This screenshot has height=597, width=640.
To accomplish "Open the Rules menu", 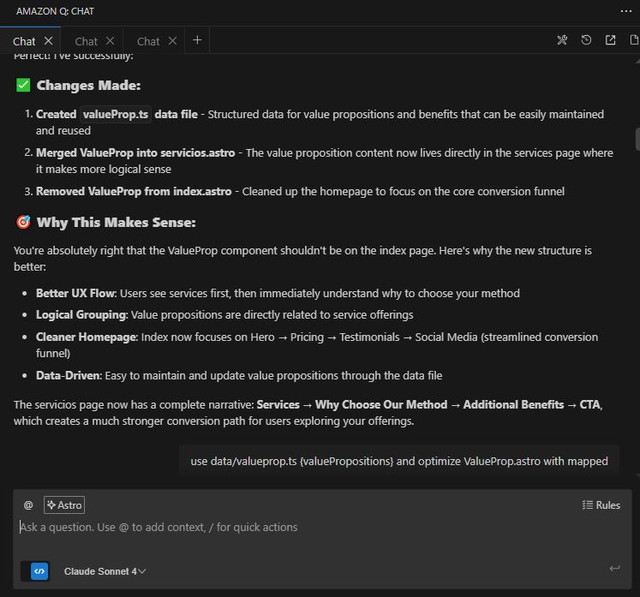I will [x=601, y=505].
